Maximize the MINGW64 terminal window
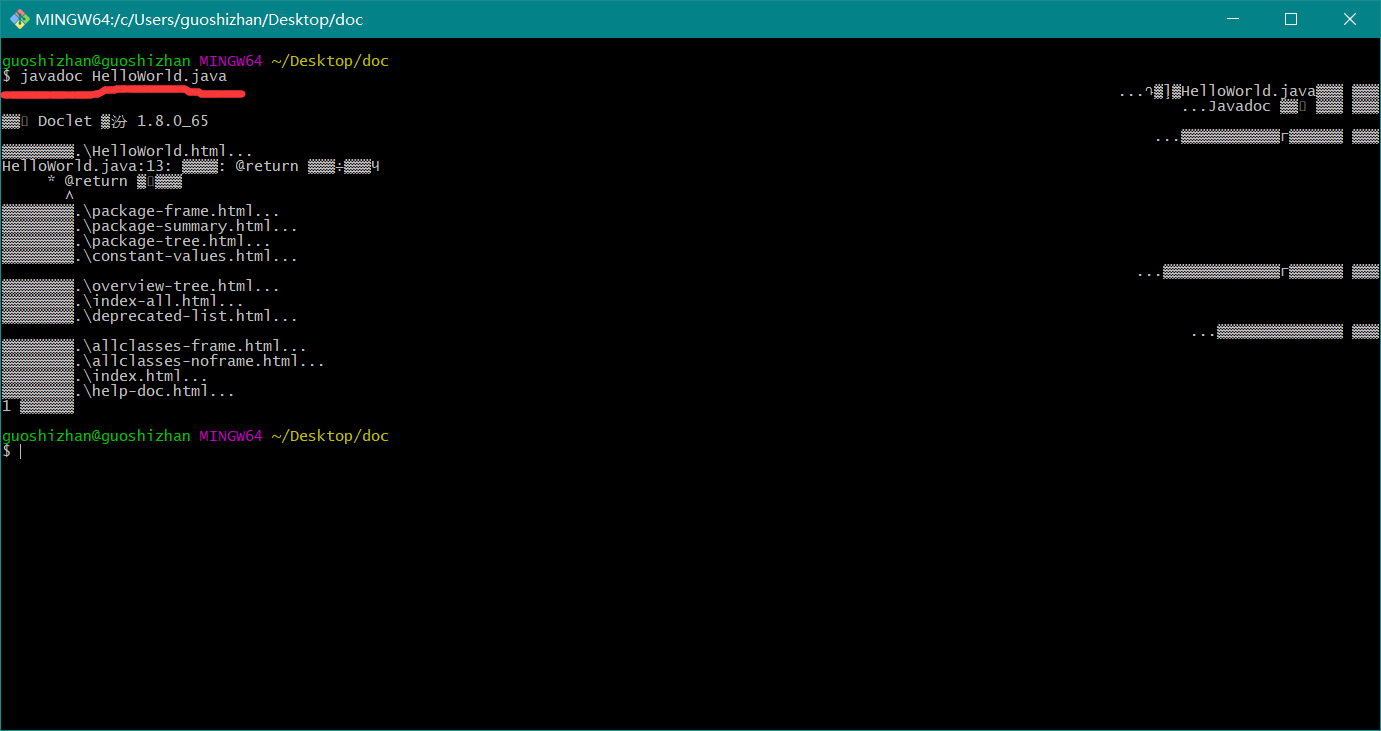 point(1290,19)
